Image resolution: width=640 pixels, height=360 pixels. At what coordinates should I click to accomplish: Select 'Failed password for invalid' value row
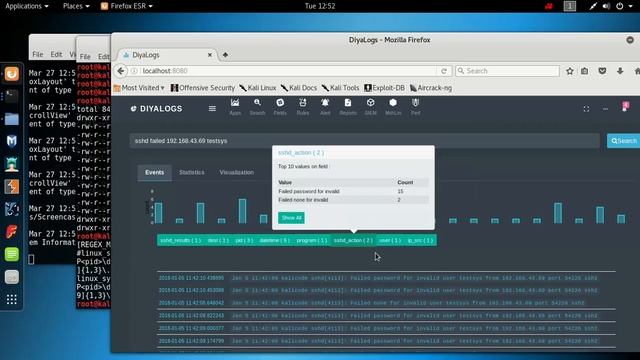(353, 191)
